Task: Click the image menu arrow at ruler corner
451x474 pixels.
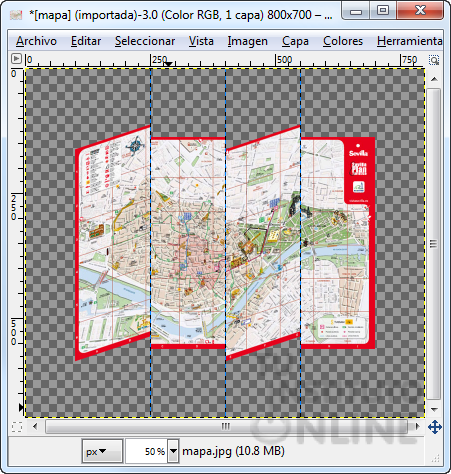Action: [x=16, y=59]
